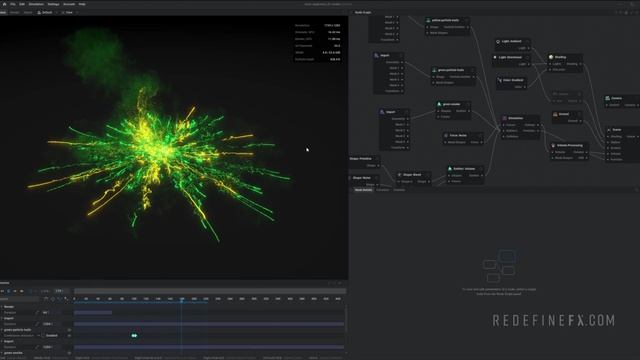Collapse the green particle trails timeline group

(x=2, y=330)
